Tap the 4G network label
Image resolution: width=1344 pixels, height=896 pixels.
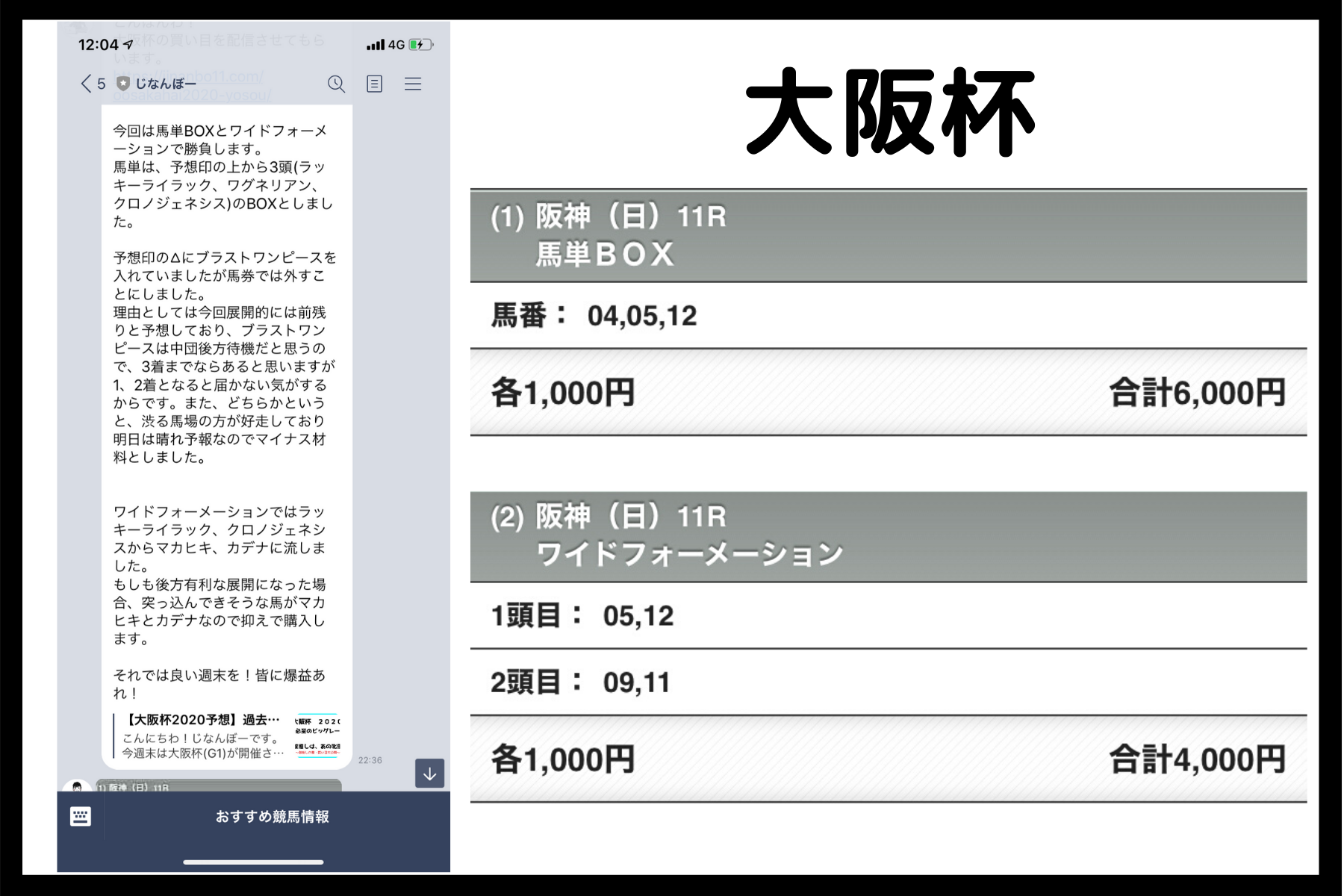tap(396, 45)
